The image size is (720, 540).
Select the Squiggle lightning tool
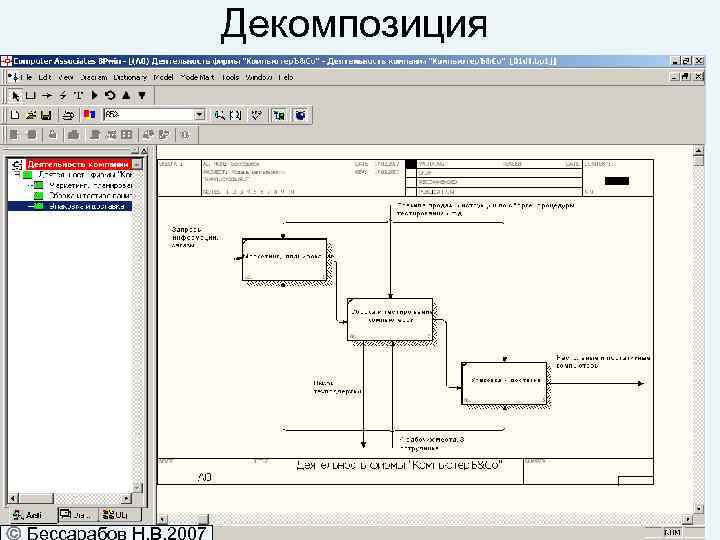[x=63, y=96]
